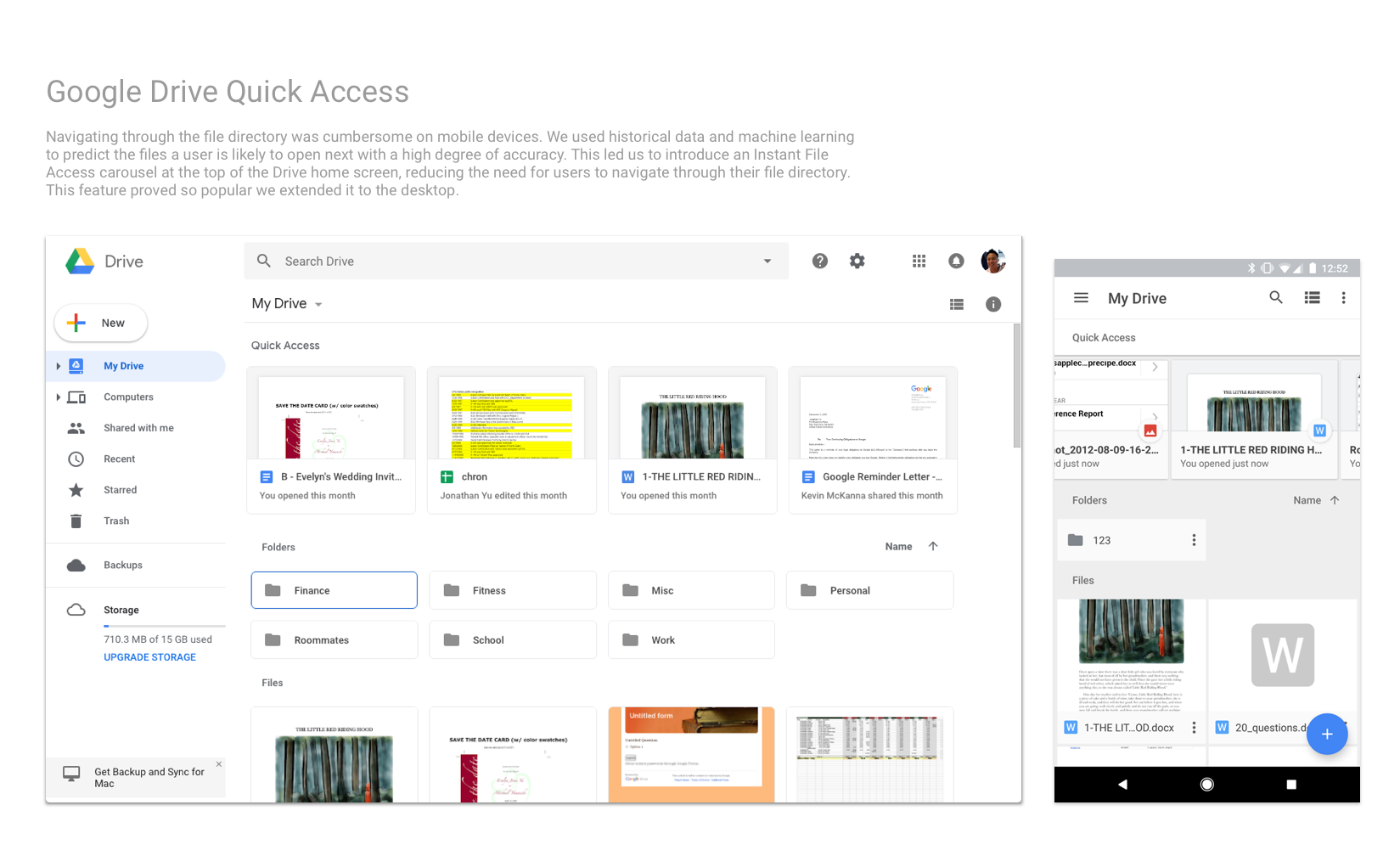The image size is (1400, 867).
Task: Open Backups in the sidebar
Action: [x=136, y=566]
